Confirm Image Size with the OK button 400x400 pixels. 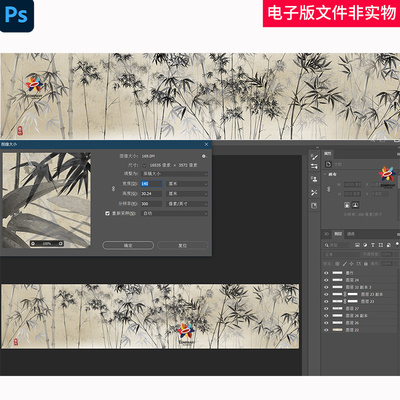pos(128,245)
